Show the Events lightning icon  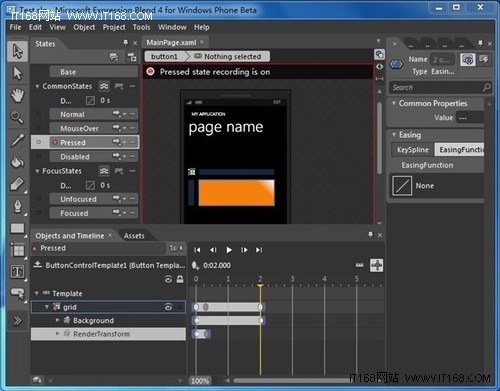point(483,60)
